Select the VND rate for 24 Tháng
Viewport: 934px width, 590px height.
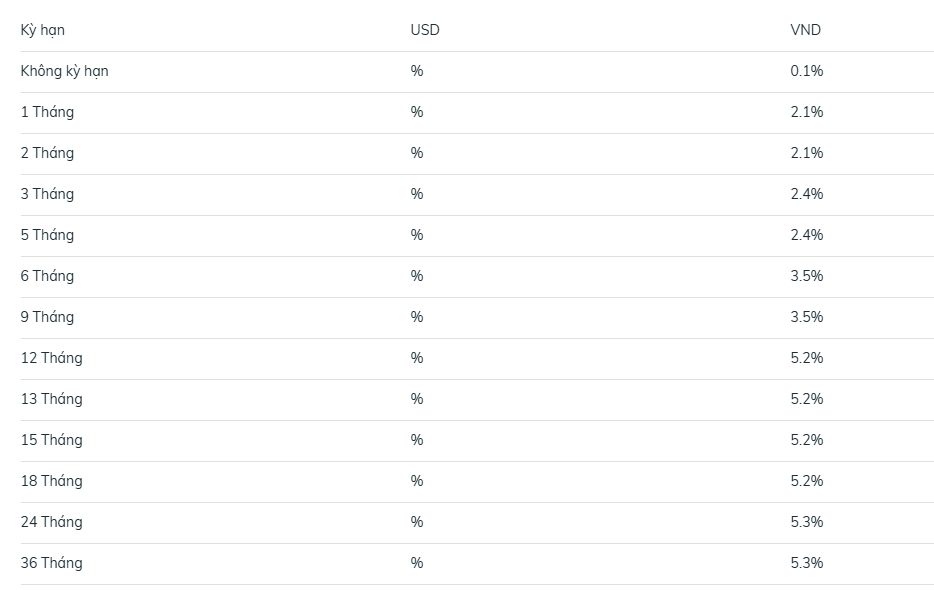[806, 522]
